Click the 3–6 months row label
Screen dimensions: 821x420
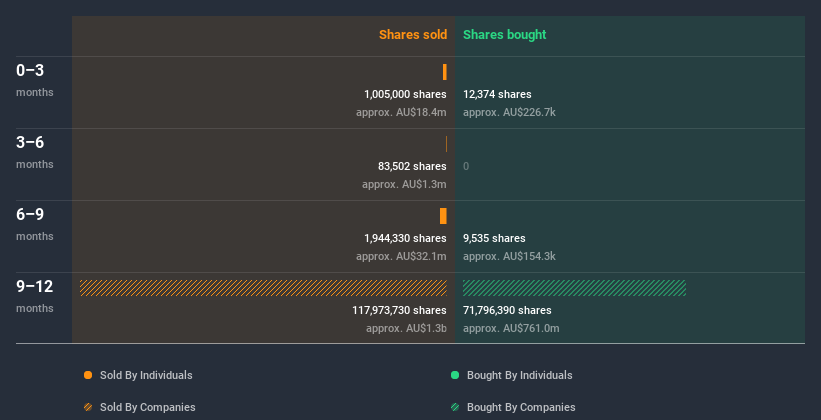click(35, 152)
